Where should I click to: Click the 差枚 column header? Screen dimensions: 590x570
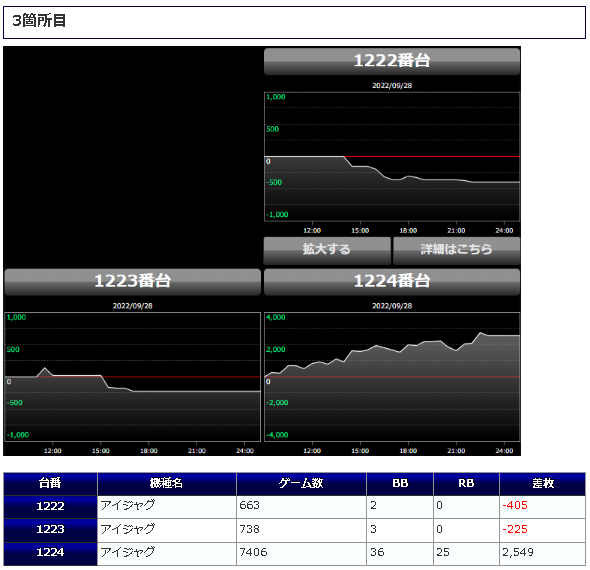543,484
